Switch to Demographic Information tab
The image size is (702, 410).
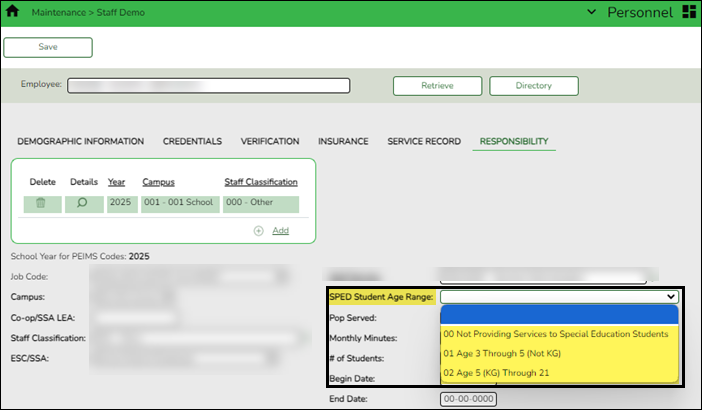tap(81, 142)
